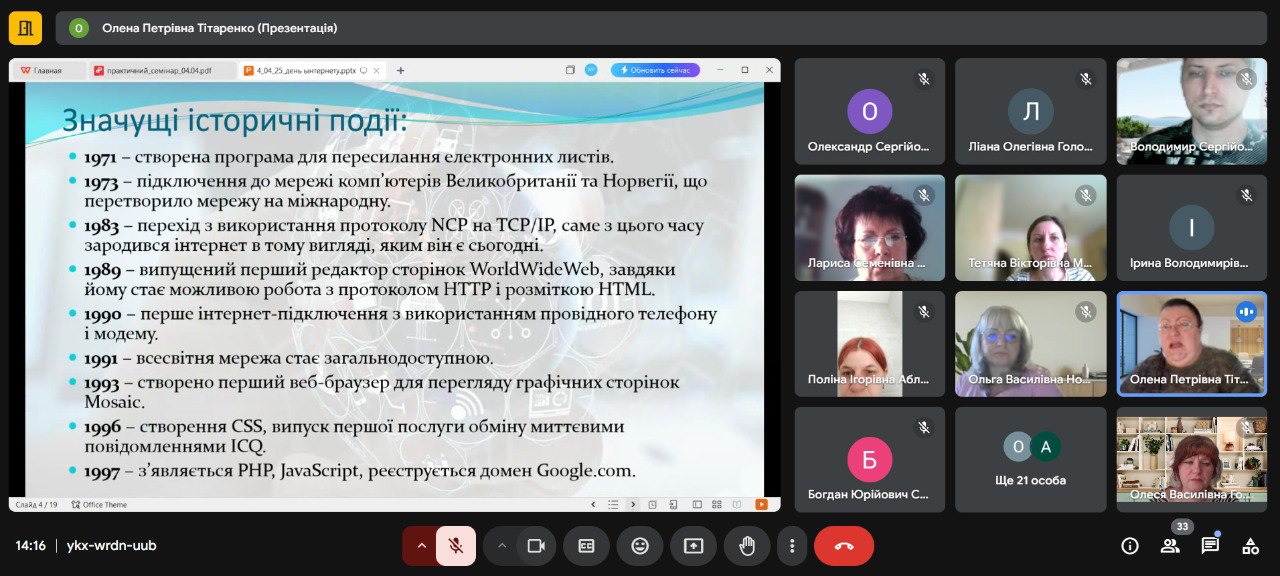Click the audio indicator on Олена Петрівна tile
Viewport: 1280px width, 576px height.
tap(1246, 311)
